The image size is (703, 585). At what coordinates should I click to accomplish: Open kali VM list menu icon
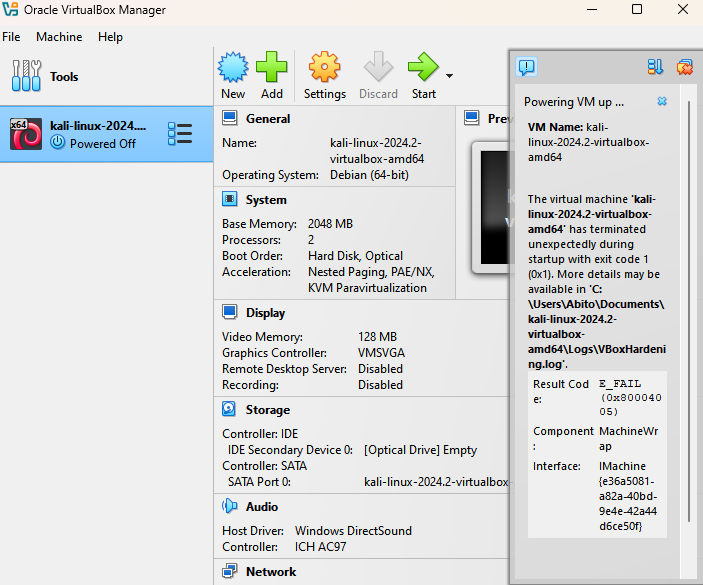[180, 134]
